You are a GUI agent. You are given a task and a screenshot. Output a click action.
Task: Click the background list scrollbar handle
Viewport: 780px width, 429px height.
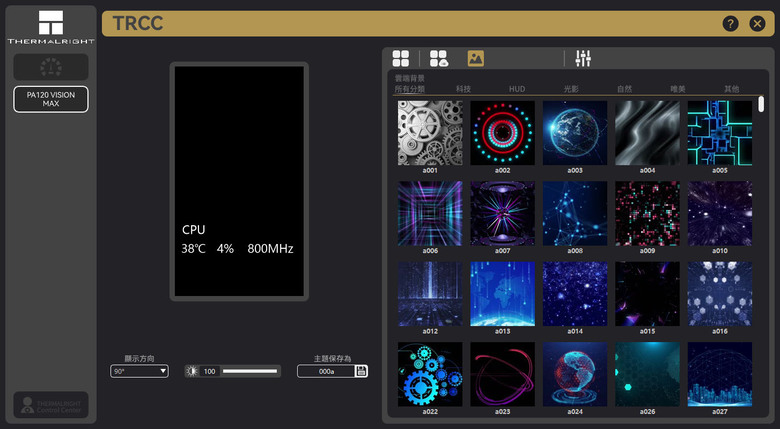pyautogui.click(x=761, y=104)
